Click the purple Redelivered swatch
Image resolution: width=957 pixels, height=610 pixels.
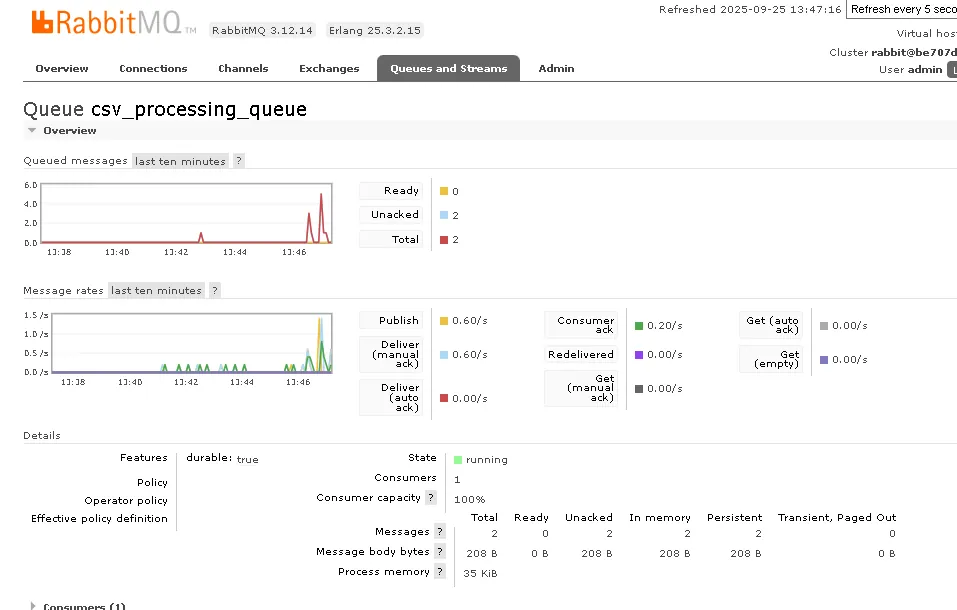639,355
